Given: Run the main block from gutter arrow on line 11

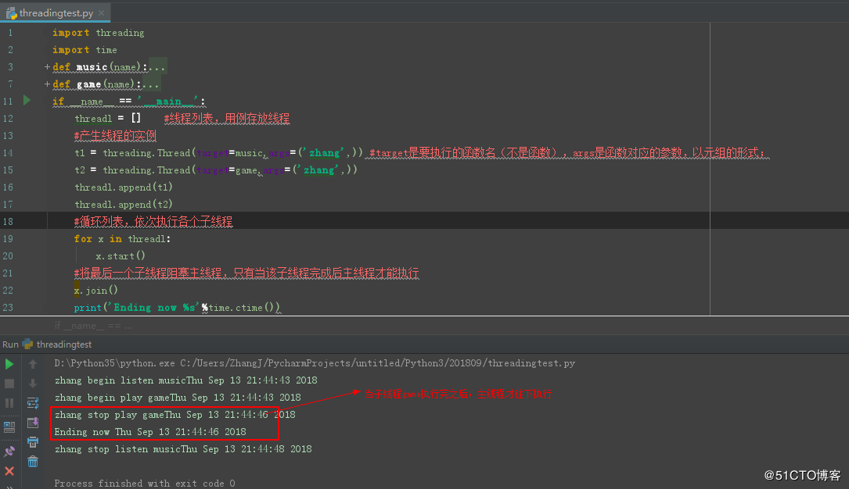Looking at the screenshot, I should pyautogui.click(x=27, y=100).
